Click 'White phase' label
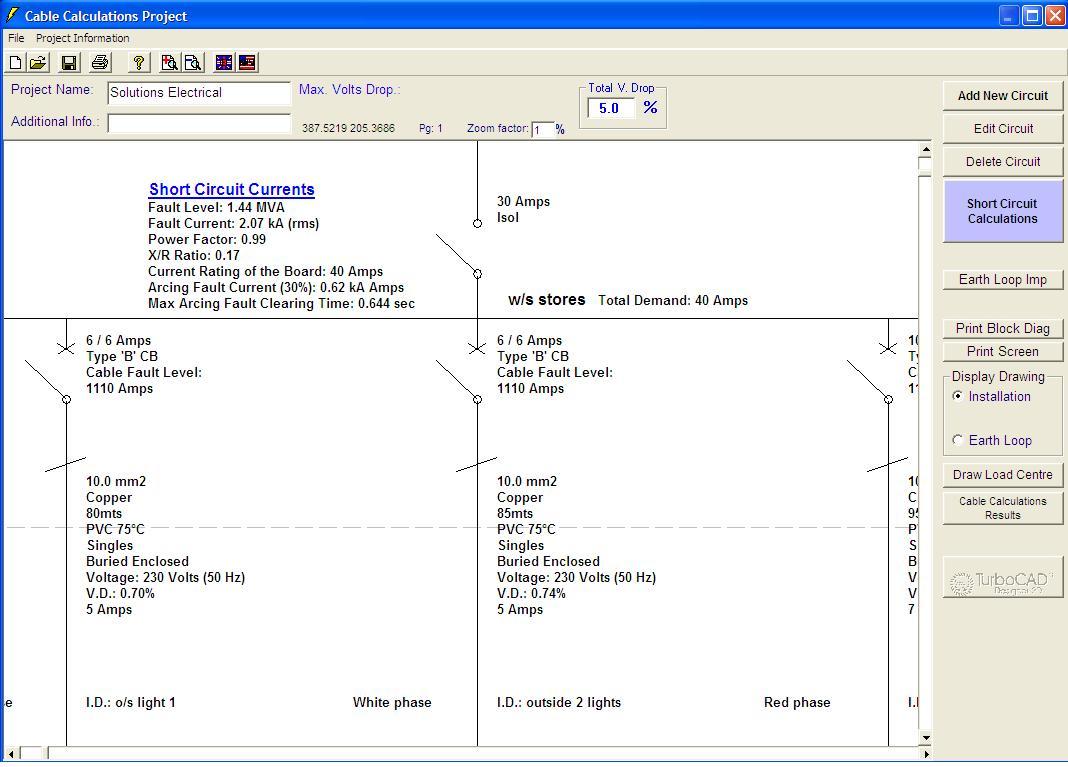This screenshot has height=767, width=1068. click(x=392, y=702)
